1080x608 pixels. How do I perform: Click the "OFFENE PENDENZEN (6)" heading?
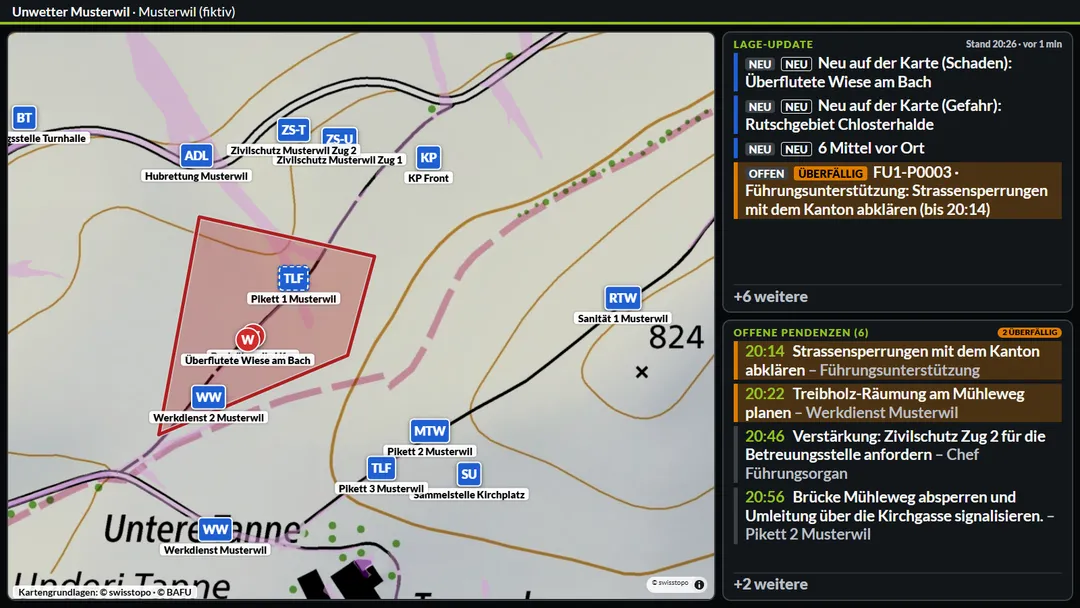(x=800, y=333)
